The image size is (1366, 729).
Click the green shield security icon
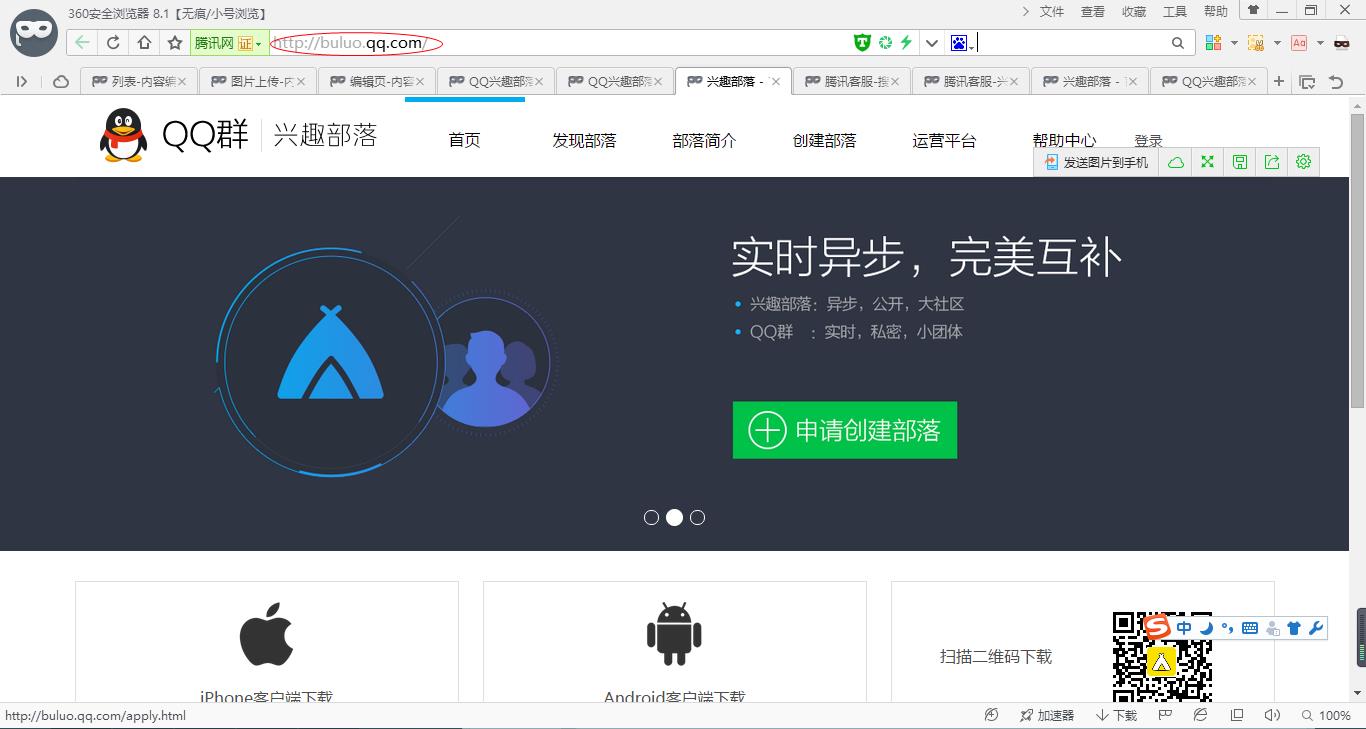pos(862,42)
